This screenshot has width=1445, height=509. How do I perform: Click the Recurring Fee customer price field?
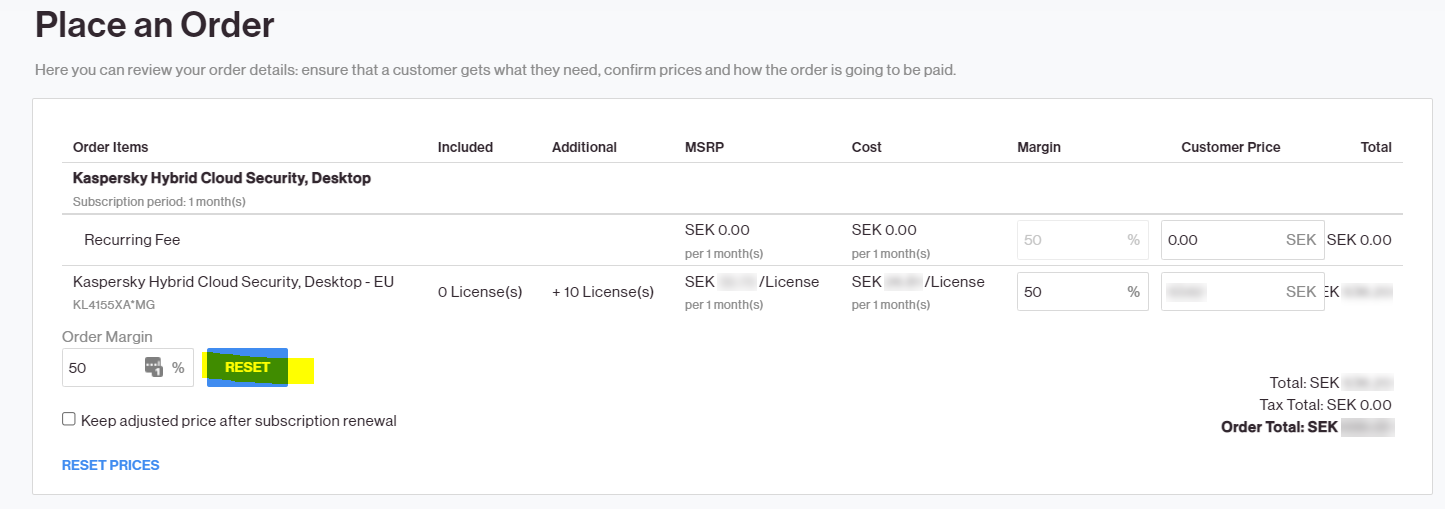[1242, 240]
